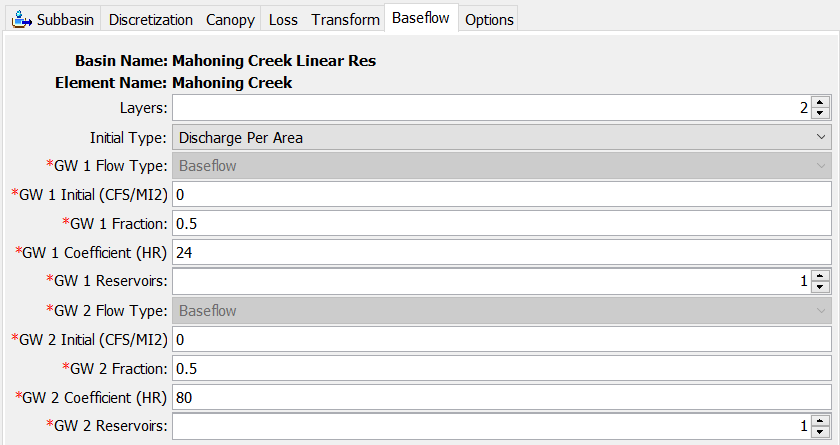Open the Canopy tab
The image size is (840, 445).
tap(230, 19)
